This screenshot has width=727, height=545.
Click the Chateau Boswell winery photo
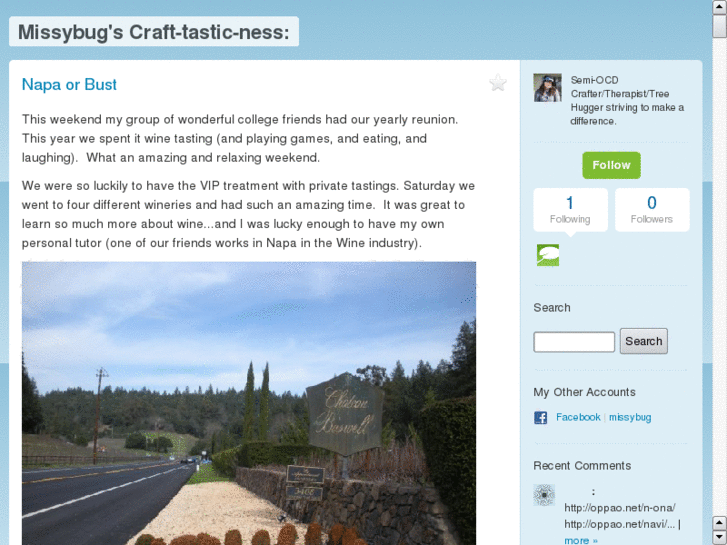pyautogui.click(x=249, y=403)
